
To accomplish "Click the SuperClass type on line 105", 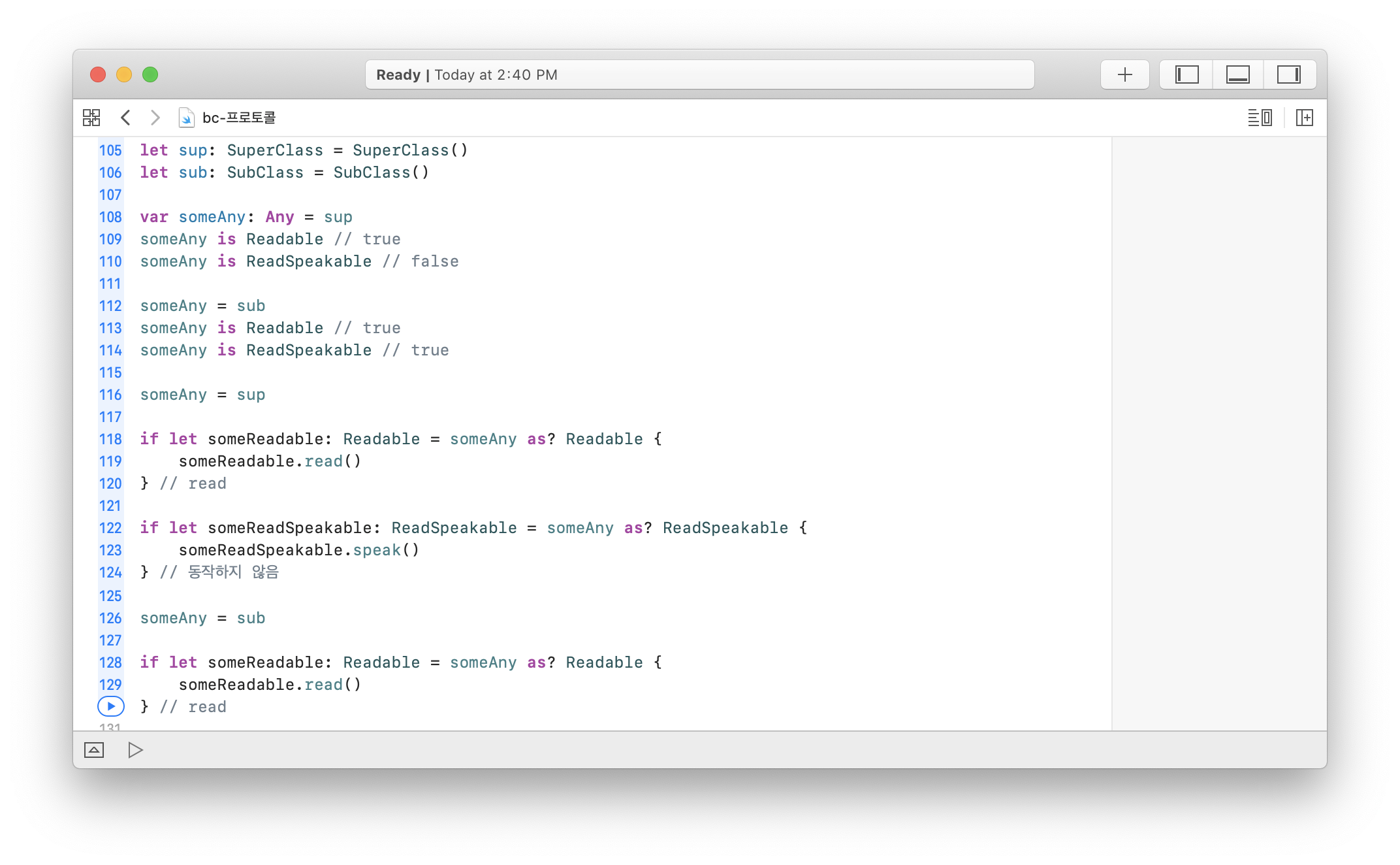I will 275,150.
